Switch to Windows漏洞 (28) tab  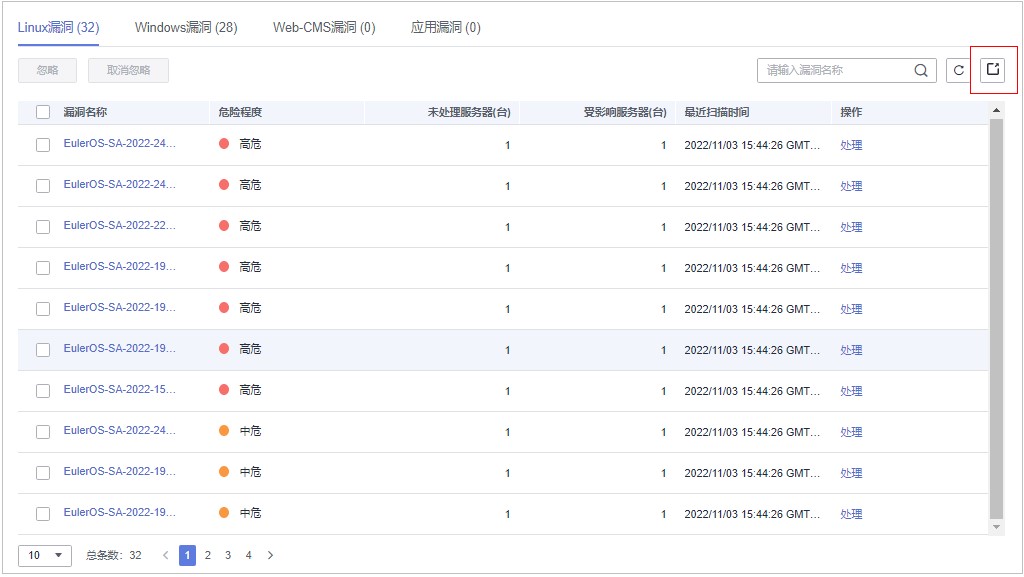[187, 29]
